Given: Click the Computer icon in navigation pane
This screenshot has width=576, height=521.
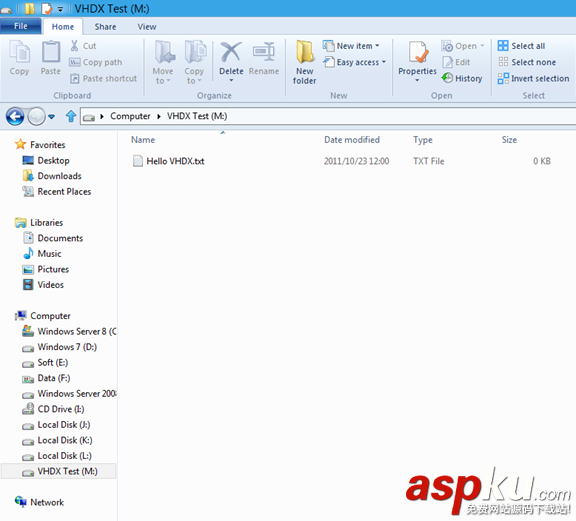Looking at the screenshot, I should point(21,315).
